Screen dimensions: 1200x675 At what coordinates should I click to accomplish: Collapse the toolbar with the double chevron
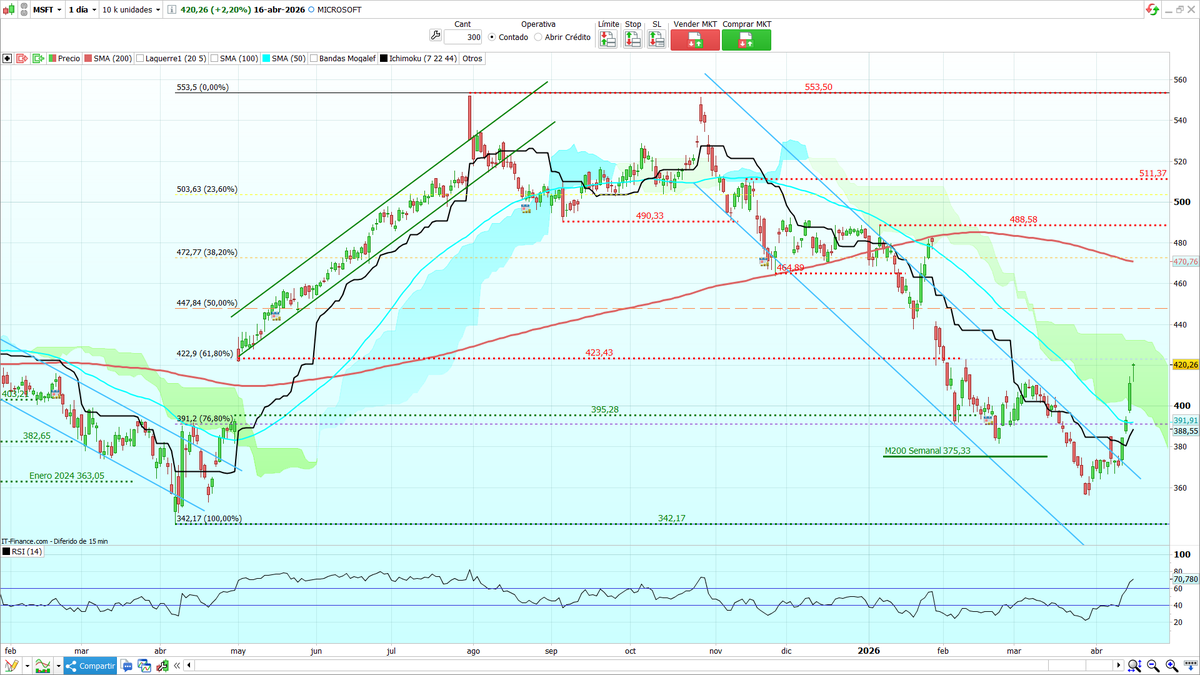(x=178, y=665)
